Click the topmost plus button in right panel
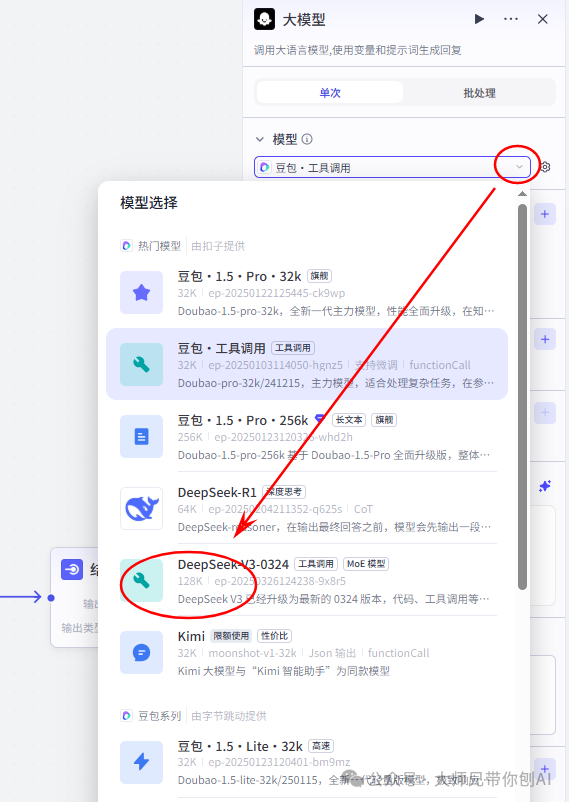This screenshot has height=802, width=569. [545, 214]
